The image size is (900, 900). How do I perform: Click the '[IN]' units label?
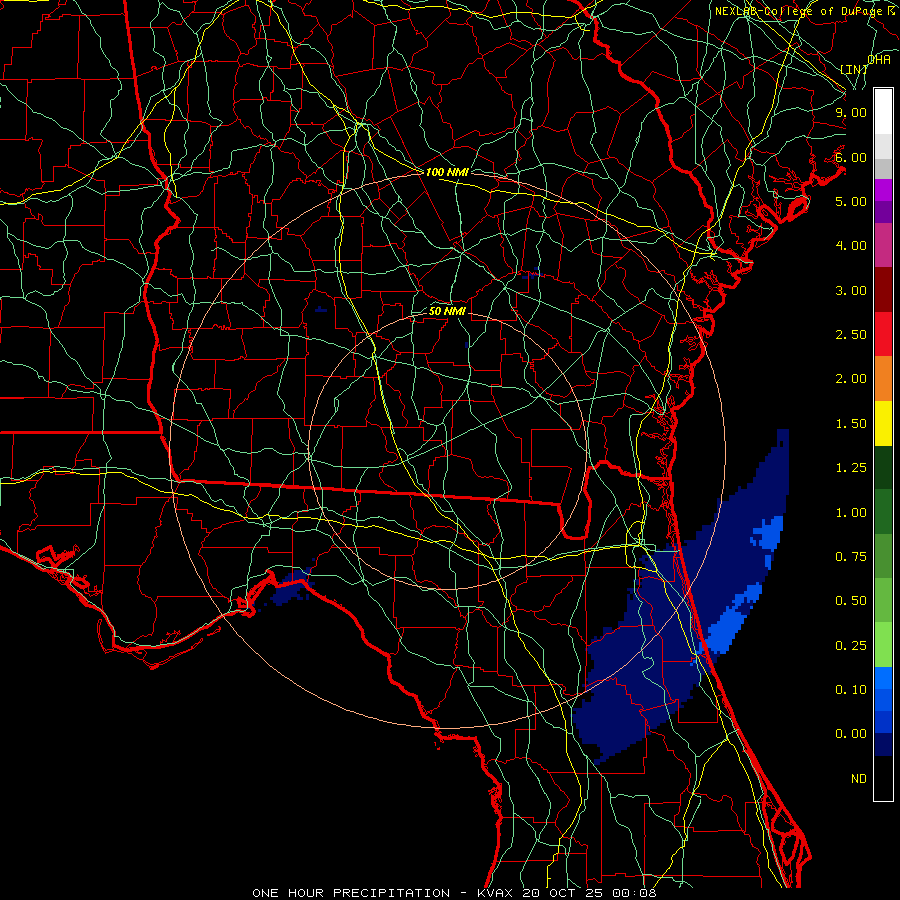click(854, 69)
